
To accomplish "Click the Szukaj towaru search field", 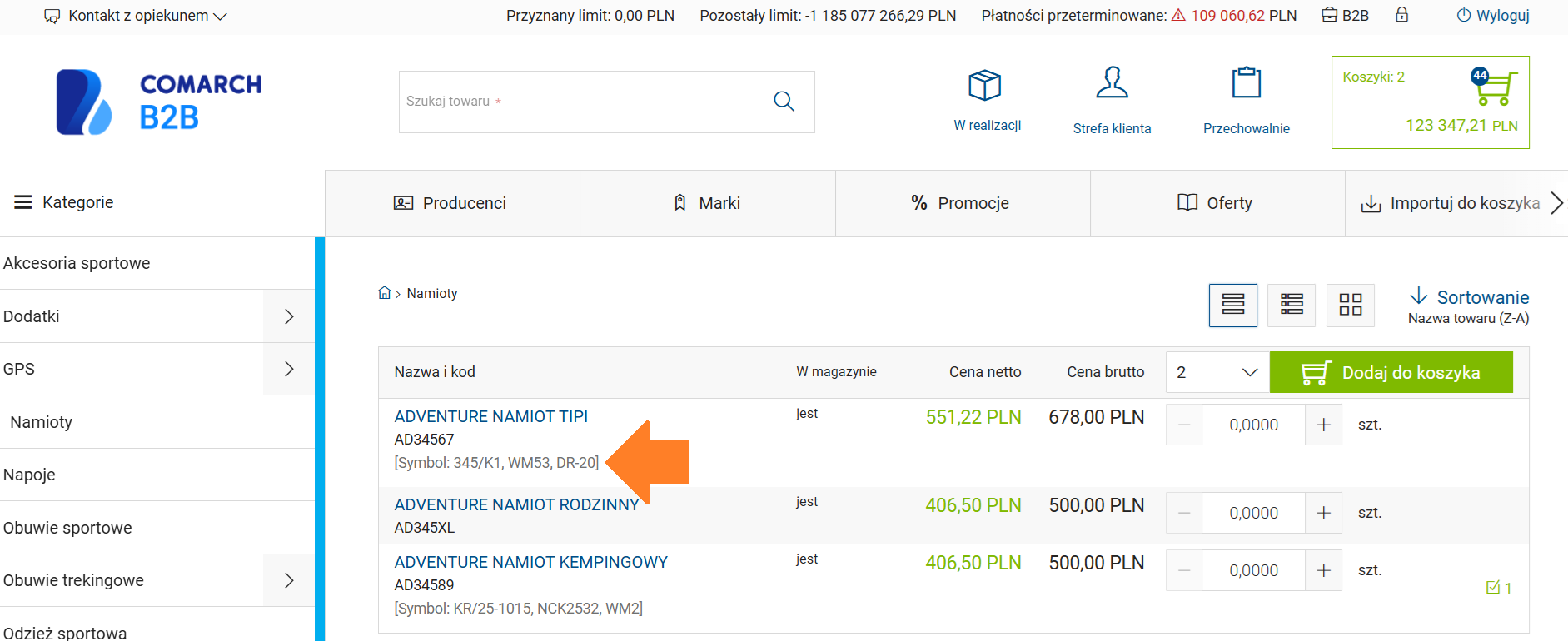I will point(583,102).
